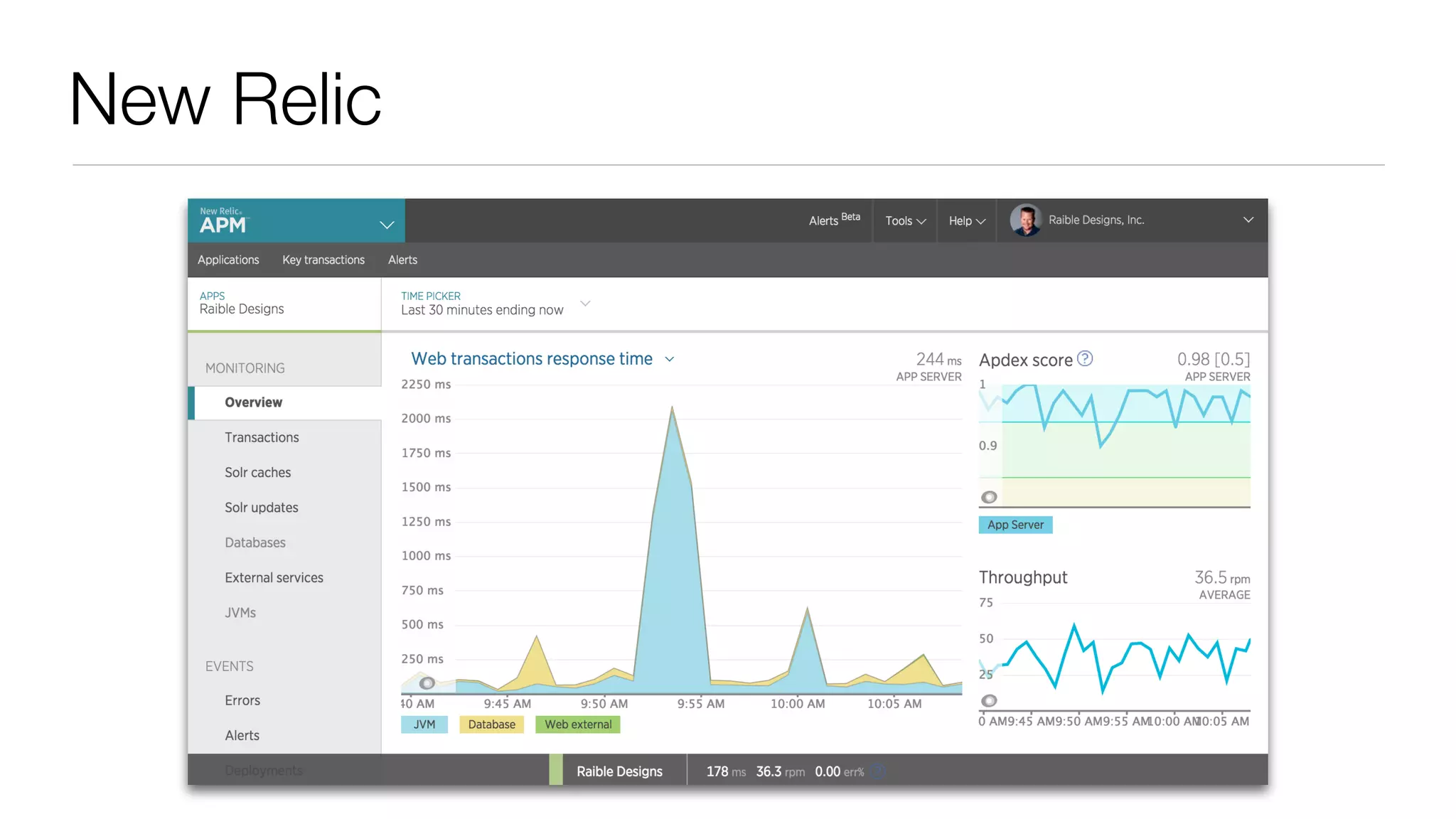The image size is (1456, 819).
Task: Open Solr updates in the sidebar
Action: coord(261,508)
